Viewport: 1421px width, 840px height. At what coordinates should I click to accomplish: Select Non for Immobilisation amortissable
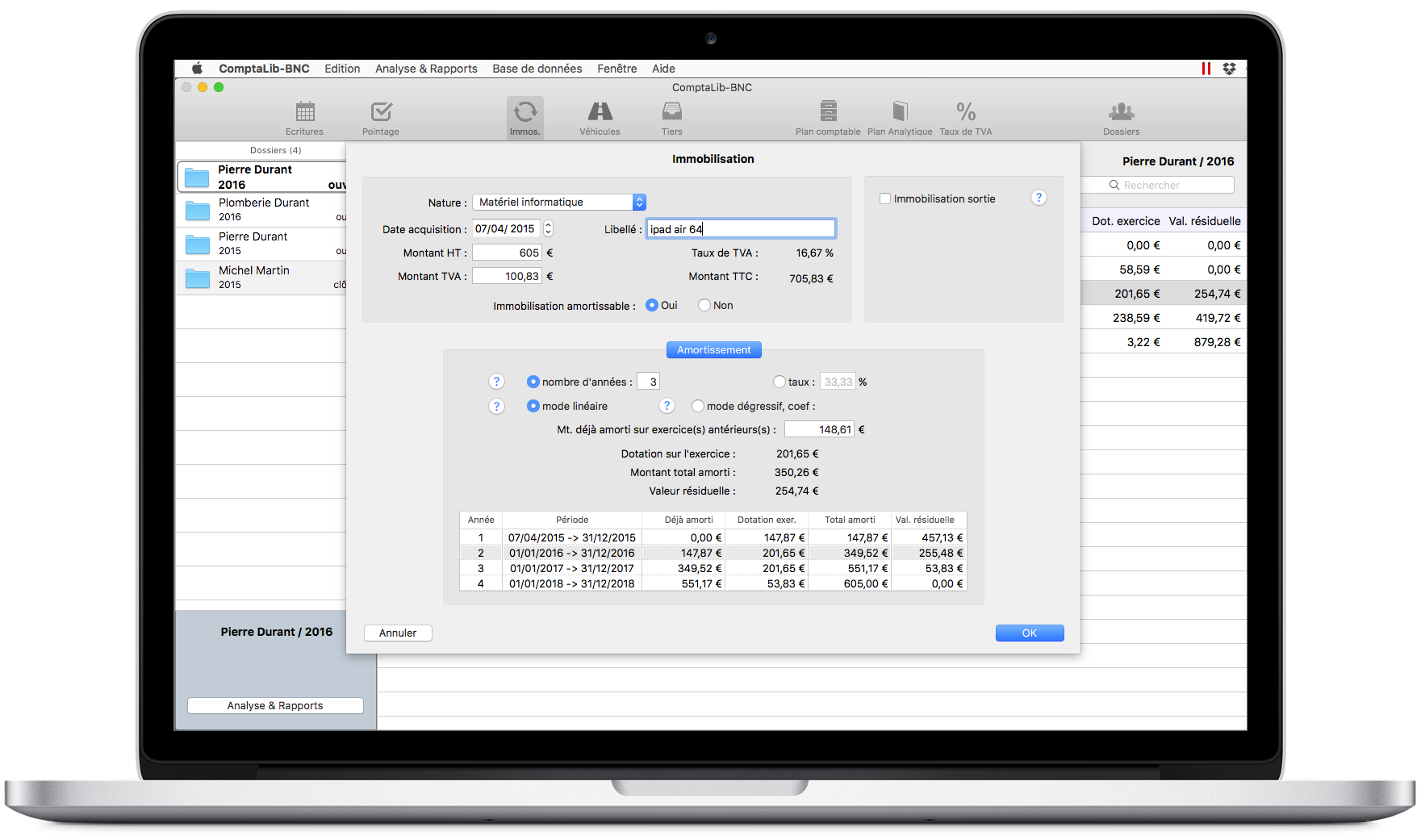pyautogui.click(x=704, y=305)
